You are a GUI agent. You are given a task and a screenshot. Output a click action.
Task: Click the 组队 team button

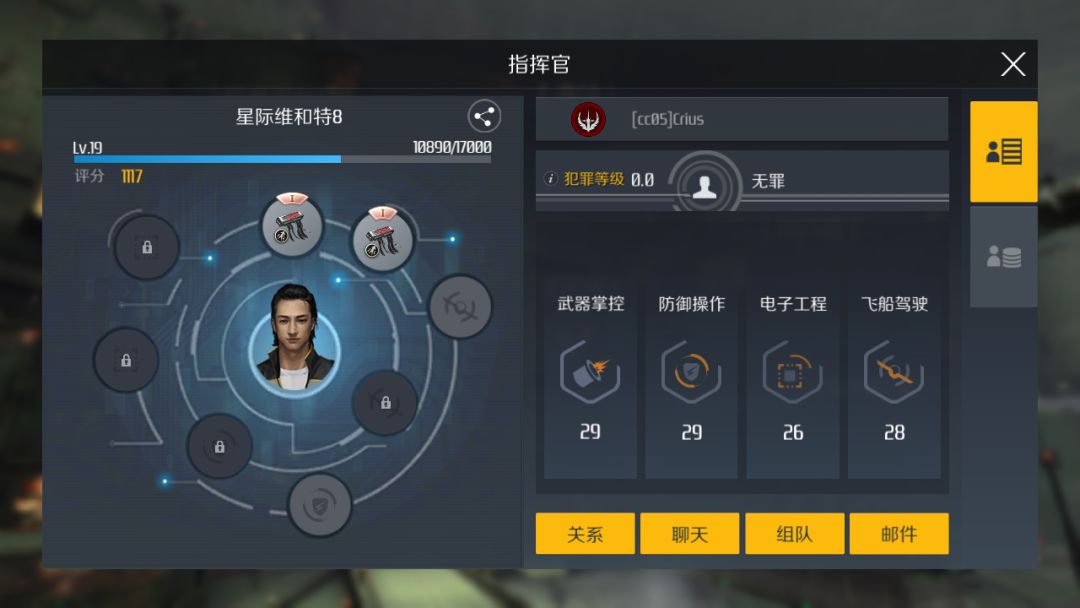pos(794,533)
